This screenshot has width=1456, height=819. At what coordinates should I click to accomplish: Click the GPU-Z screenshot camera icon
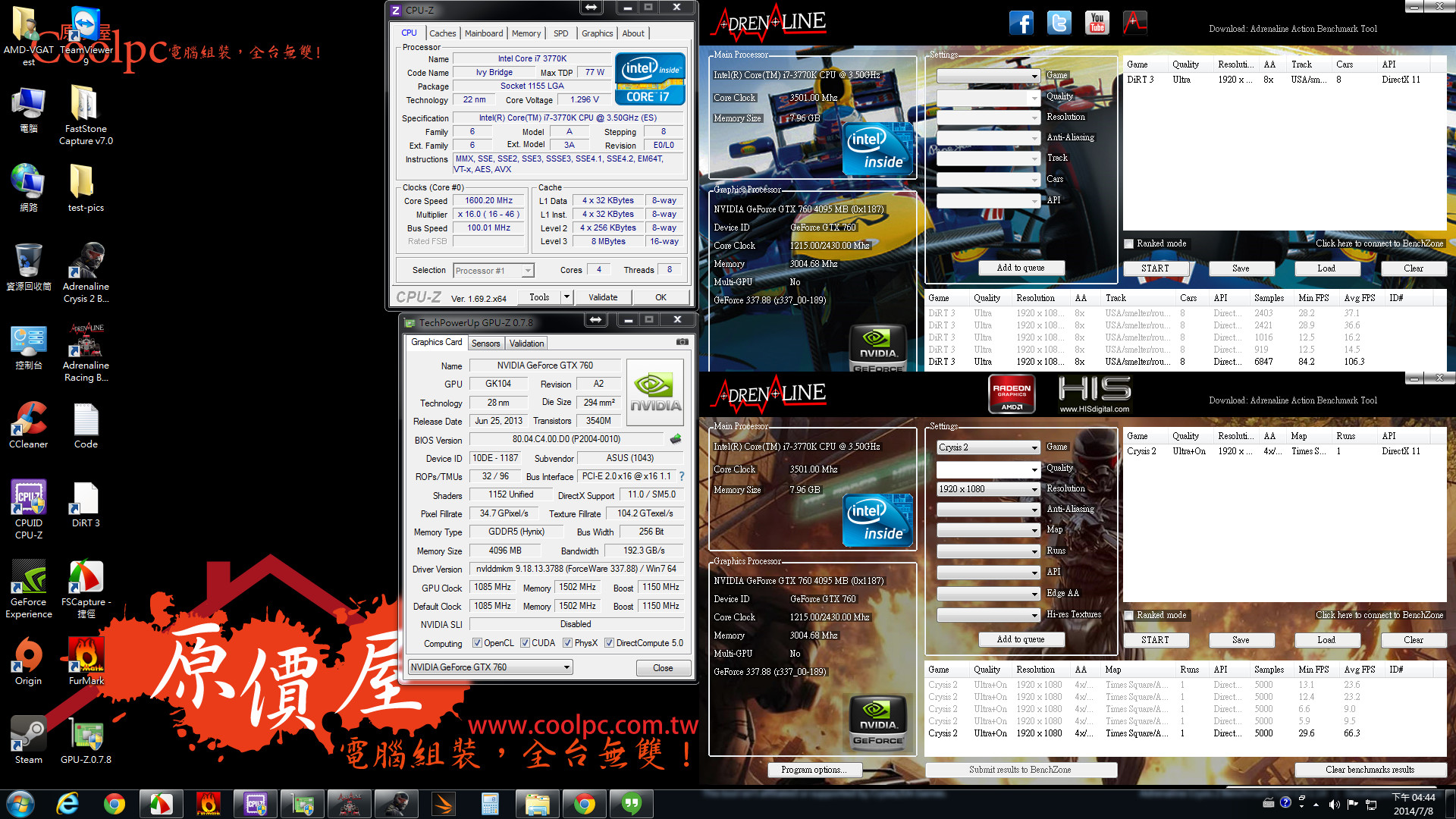pyautogui.click(x=682, y=342)
